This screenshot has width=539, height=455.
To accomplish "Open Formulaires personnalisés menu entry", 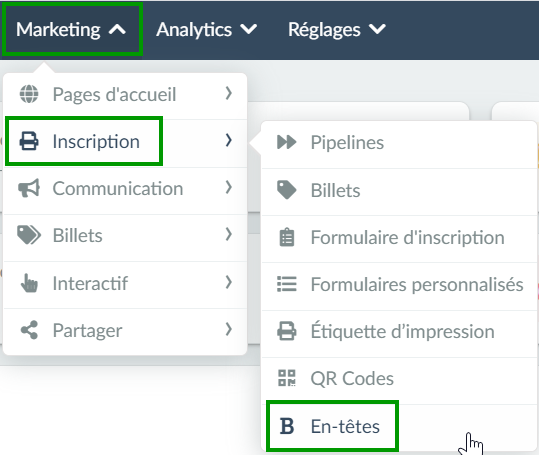I will (399, 285).
